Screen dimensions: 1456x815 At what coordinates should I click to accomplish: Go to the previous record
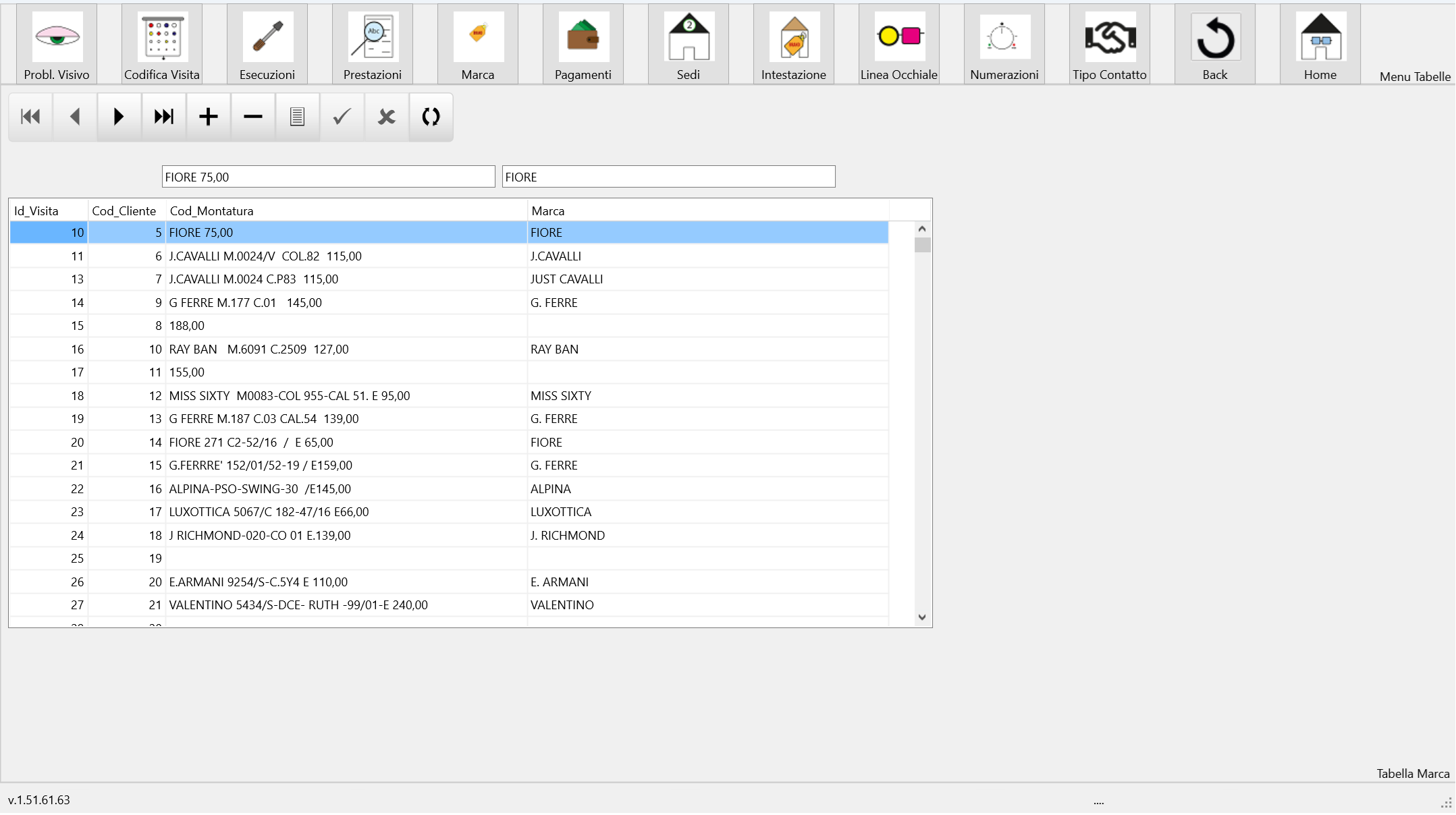pos(75,117)
